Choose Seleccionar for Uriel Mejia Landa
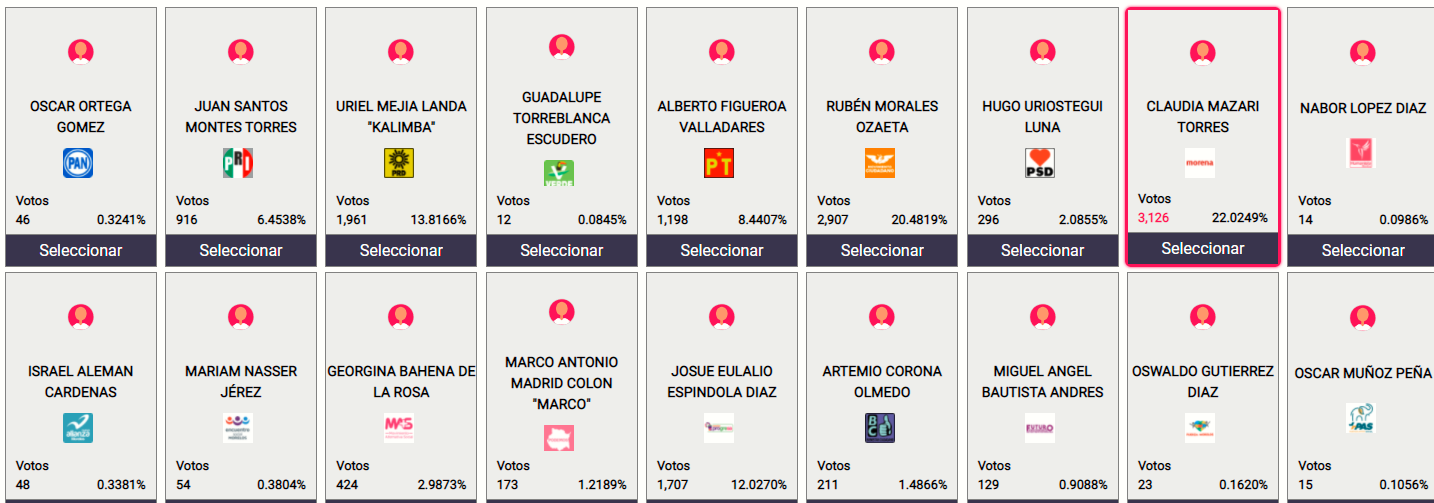 (x=401, y=250)
